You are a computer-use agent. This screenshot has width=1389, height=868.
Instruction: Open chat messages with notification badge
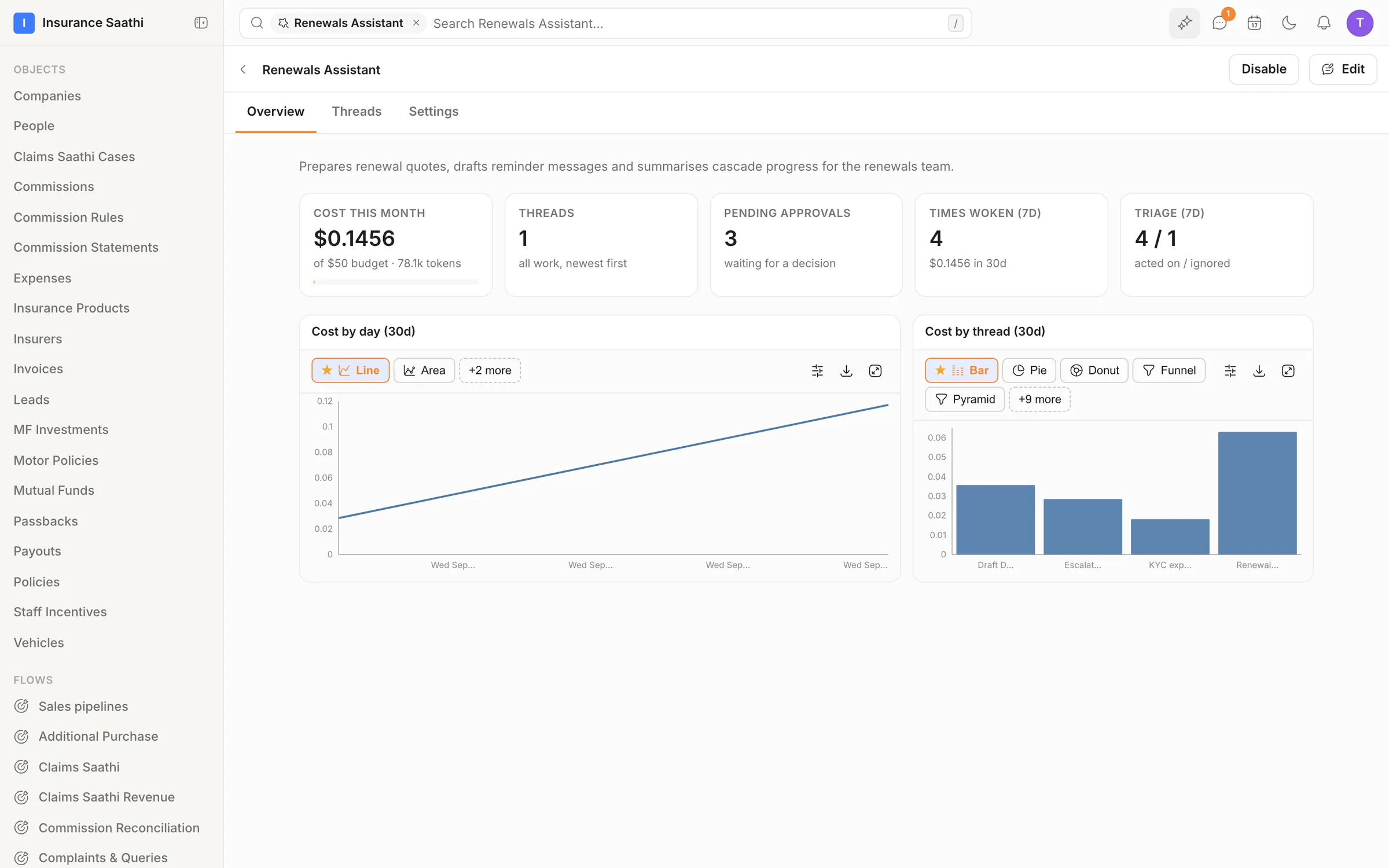1219,23
